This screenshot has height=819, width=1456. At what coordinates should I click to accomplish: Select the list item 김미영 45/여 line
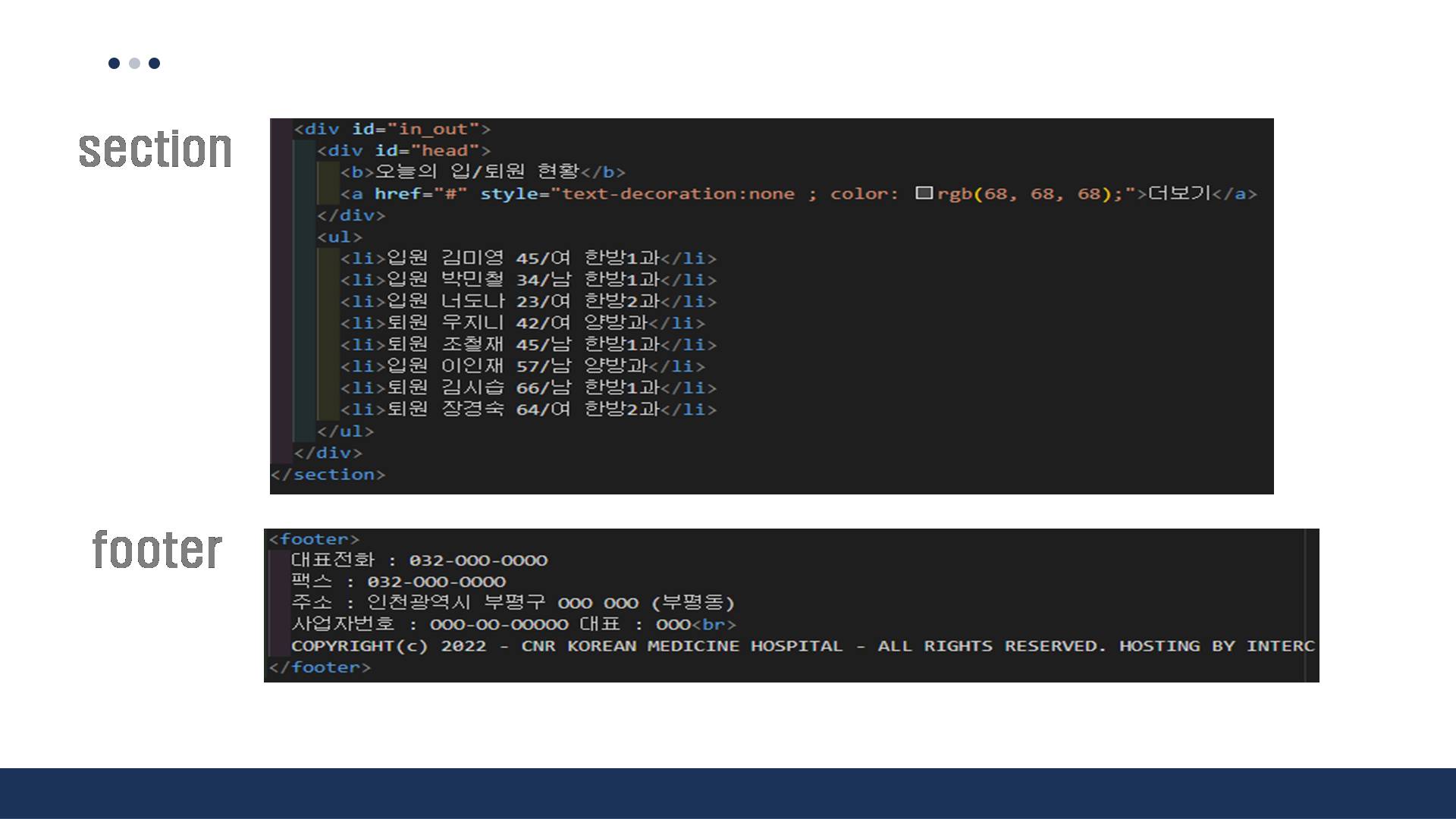pyautogui.click(x=528, y=259)
